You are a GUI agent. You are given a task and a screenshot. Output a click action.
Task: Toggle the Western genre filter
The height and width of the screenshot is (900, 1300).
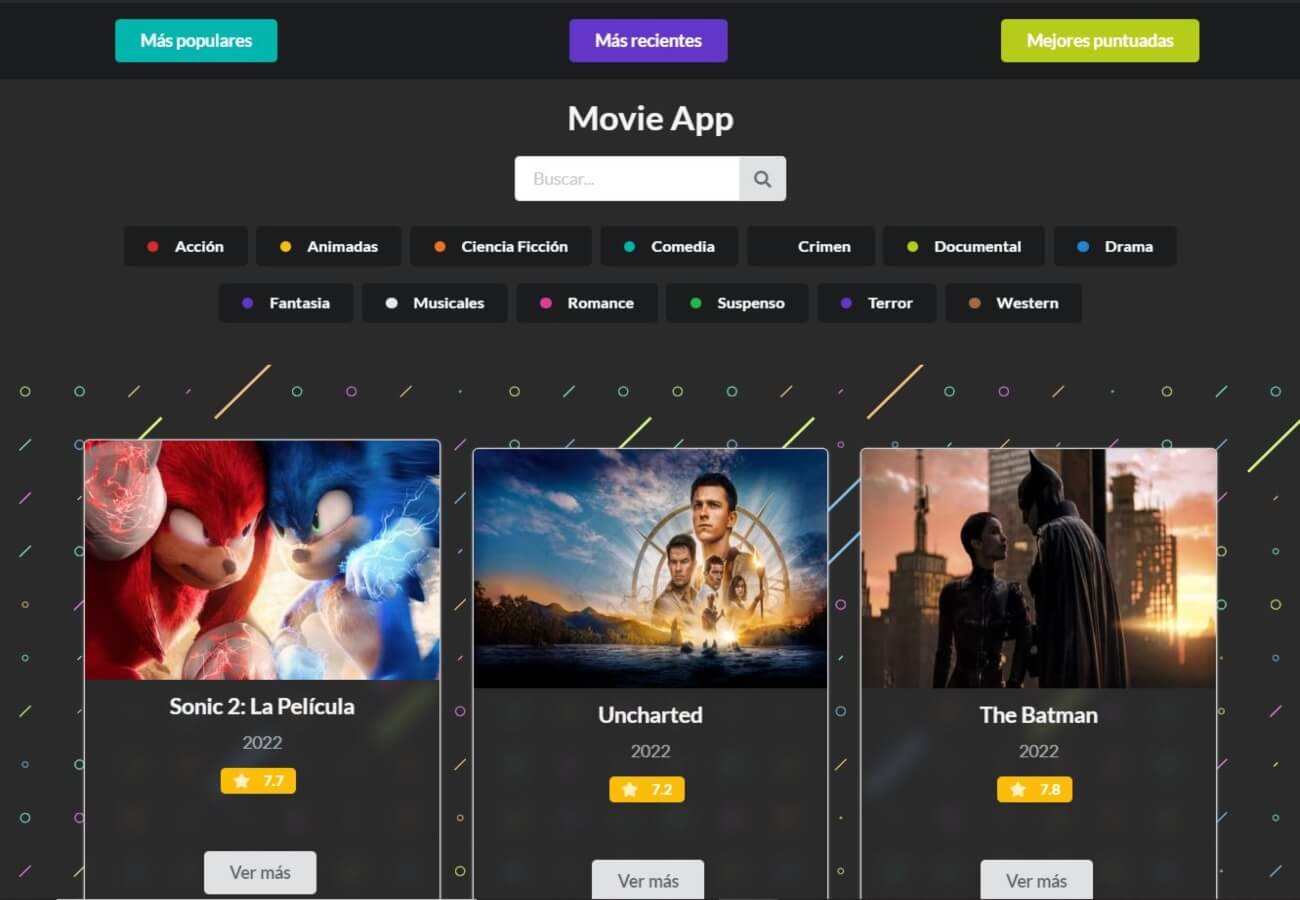click(1013, 303)
